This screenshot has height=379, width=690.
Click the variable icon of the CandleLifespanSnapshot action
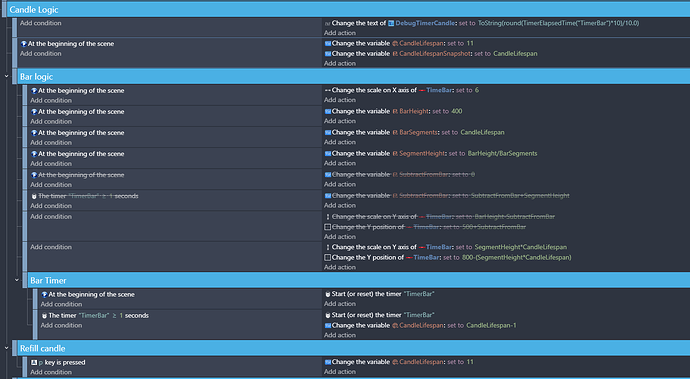point(328,54)
